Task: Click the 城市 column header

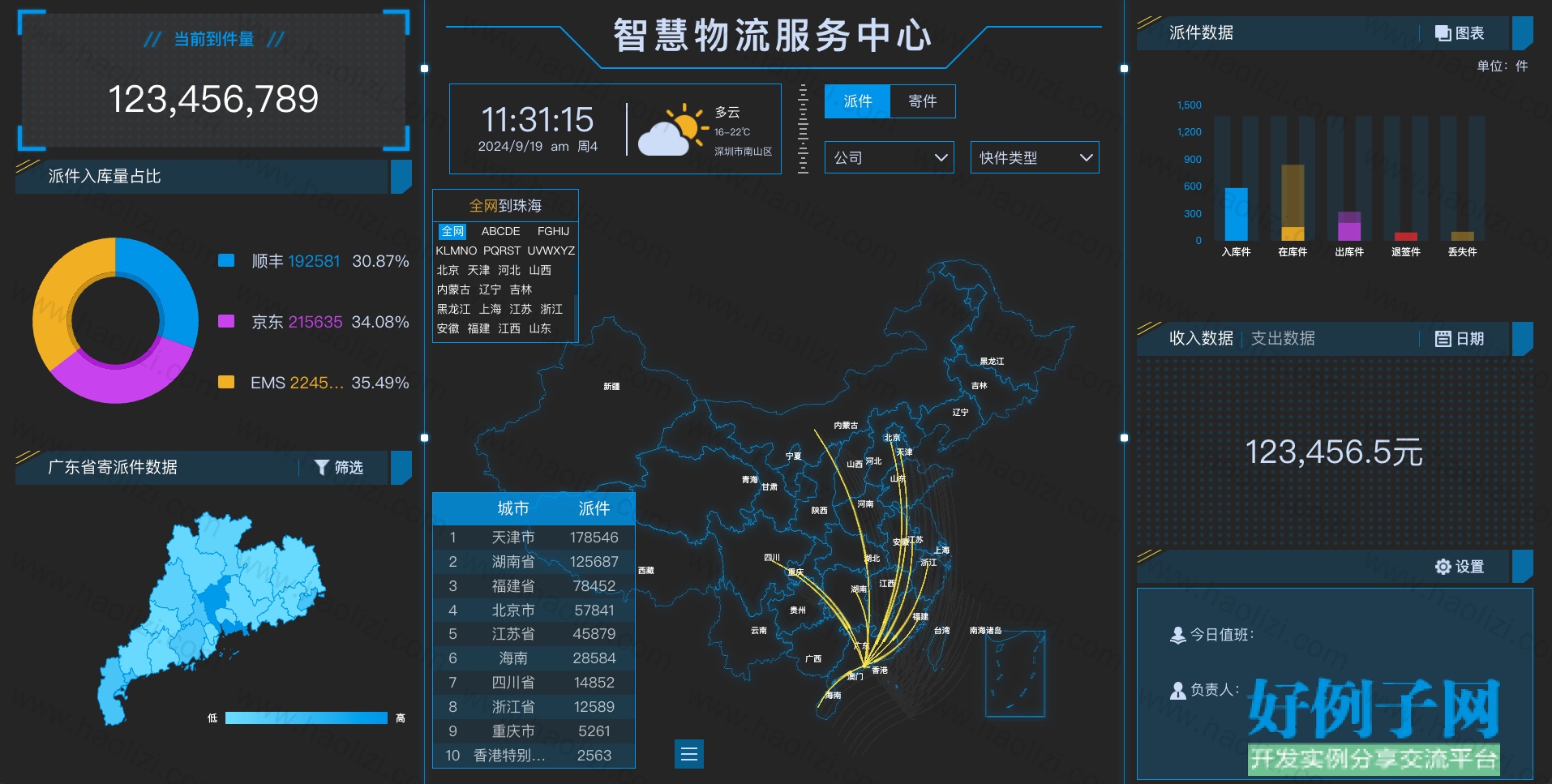Action: click(513, 508)
